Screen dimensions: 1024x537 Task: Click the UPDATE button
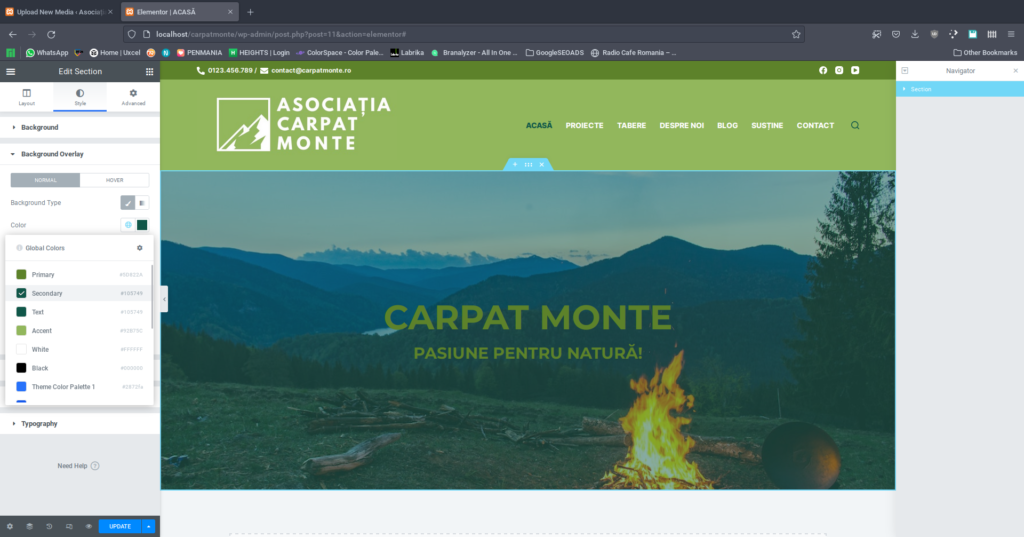(x=120, y=527)
